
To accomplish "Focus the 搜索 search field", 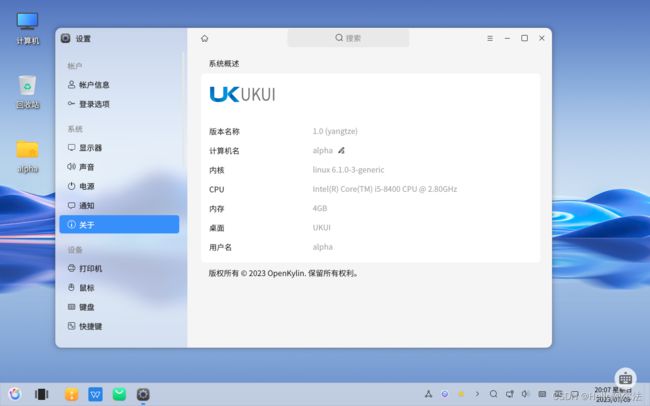I will tap(348, 38).
